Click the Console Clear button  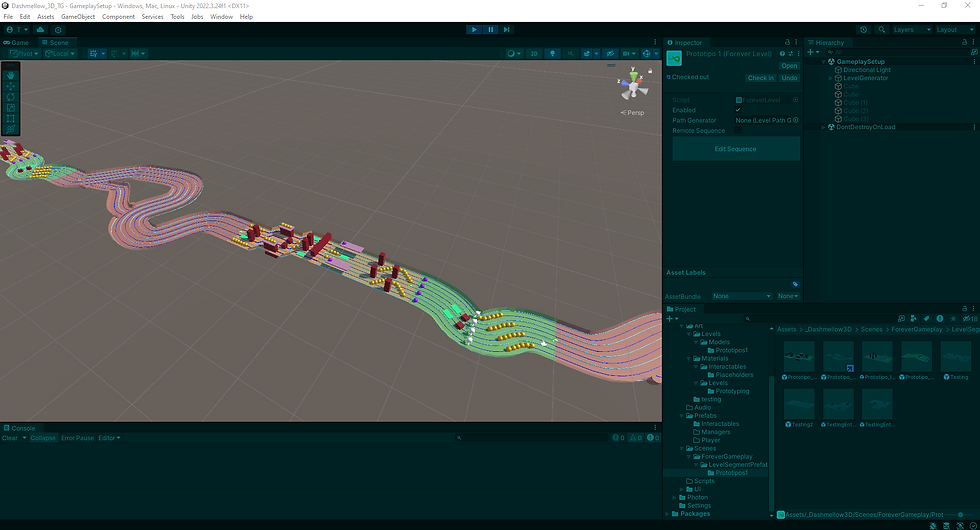[x=10, y=438]
